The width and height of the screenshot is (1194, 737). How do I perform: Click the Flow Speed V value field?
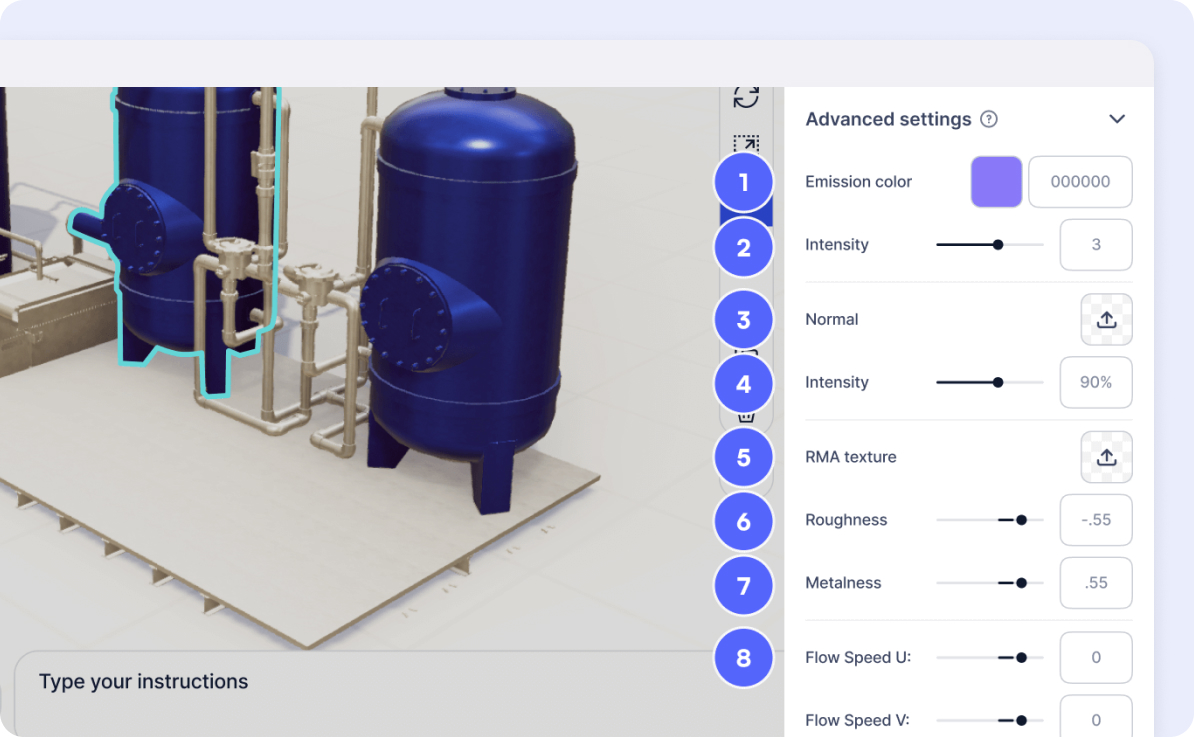pos(1096,716)
